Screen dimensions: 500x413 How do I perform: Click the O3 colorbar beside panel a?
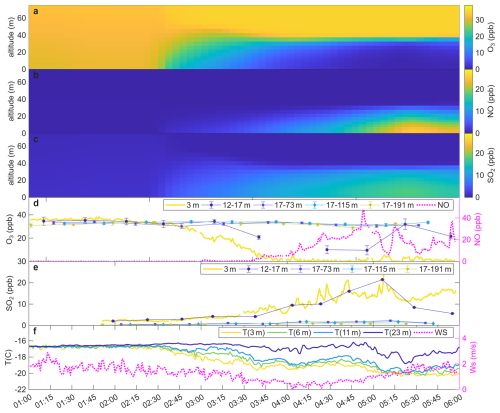pyautogui.click(x=468, y=37)
